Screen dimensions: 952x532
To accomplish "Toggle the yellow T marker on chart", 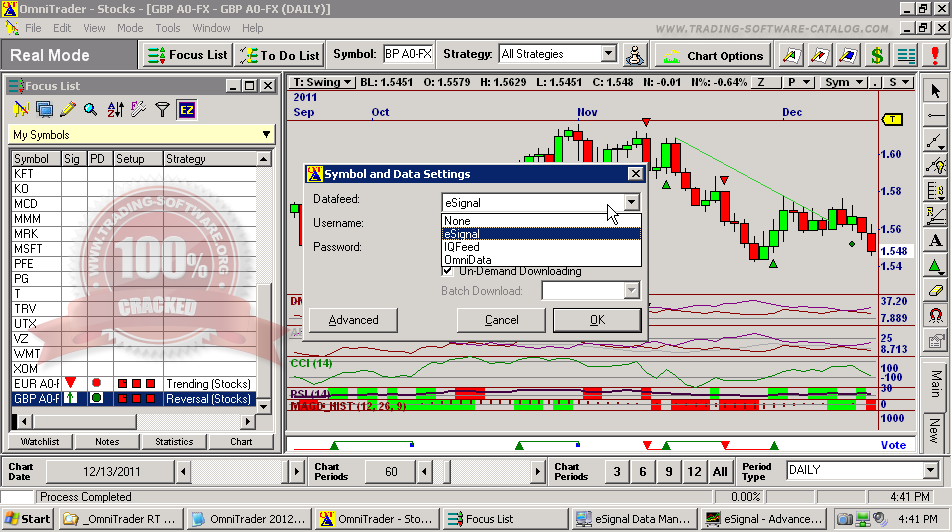I will pos(890,120).
